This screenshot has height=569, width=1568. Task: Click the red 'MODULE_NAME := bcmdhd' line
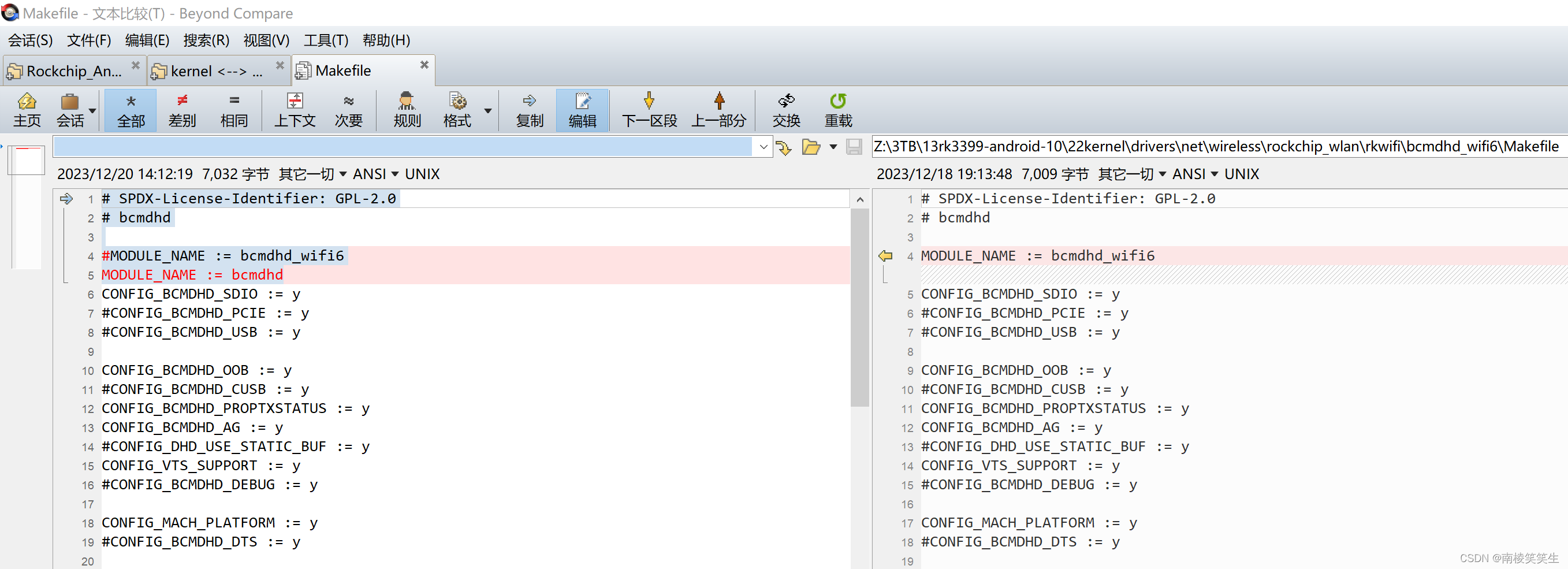pyautogui.click(x=192, y=274)
